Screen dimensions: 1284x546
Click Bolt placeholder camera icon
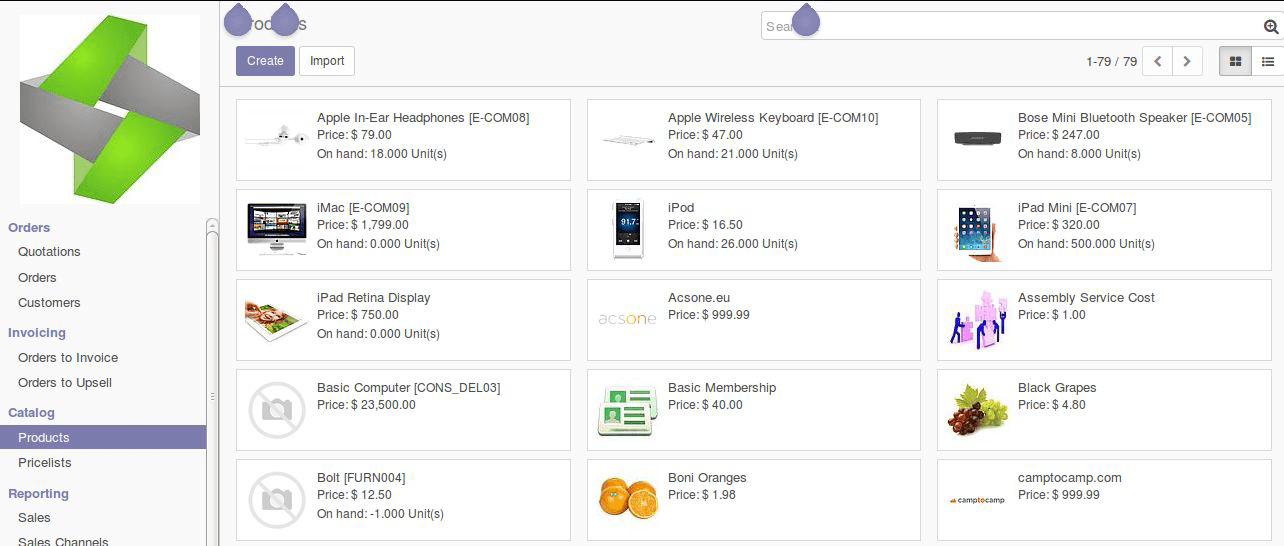coord(276,500)
